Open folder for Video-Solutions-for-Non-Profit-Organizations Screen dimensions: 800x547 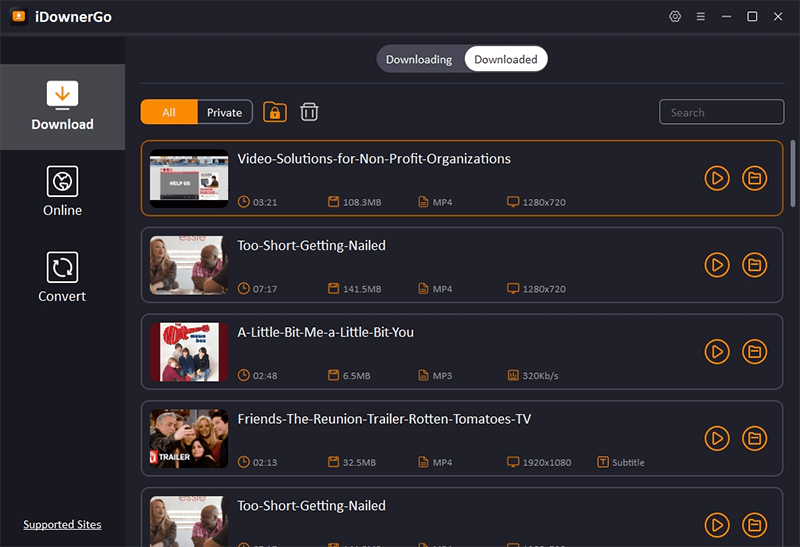tap(754, 178)
